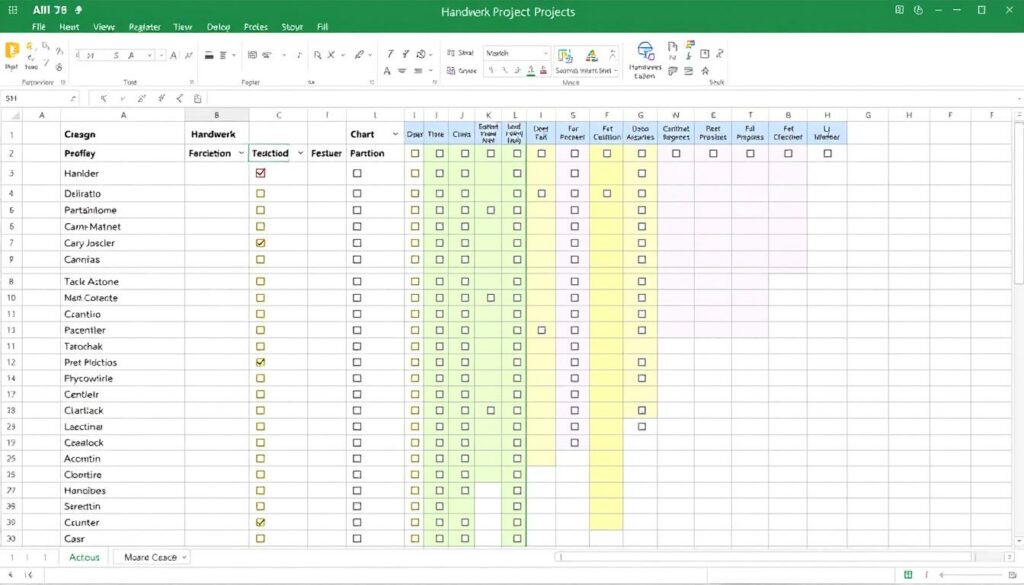Click the left angle bracket icon in the formula bar

pos(180,99)
